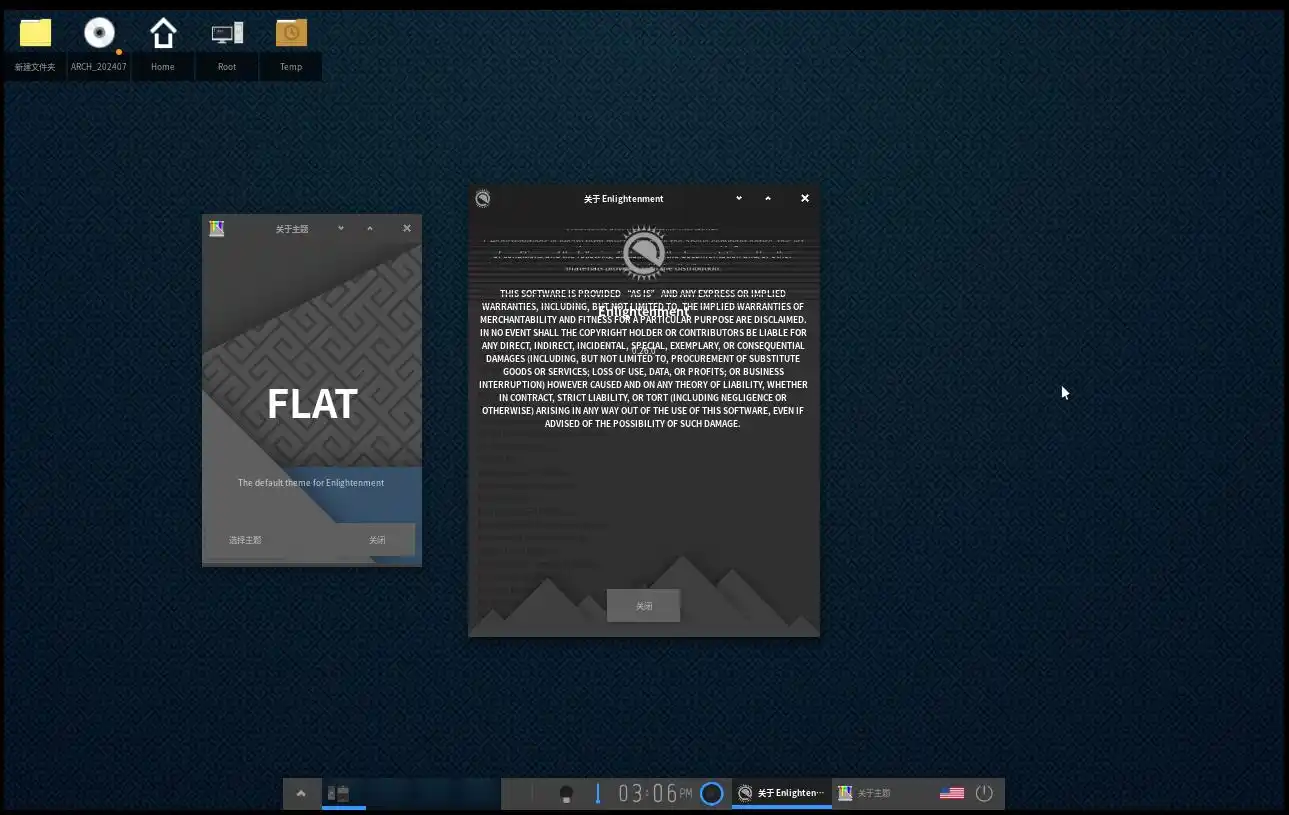Switch keyboard layout via the US flag
Screen dimensions: 1289x815
[x=951, y=793]
